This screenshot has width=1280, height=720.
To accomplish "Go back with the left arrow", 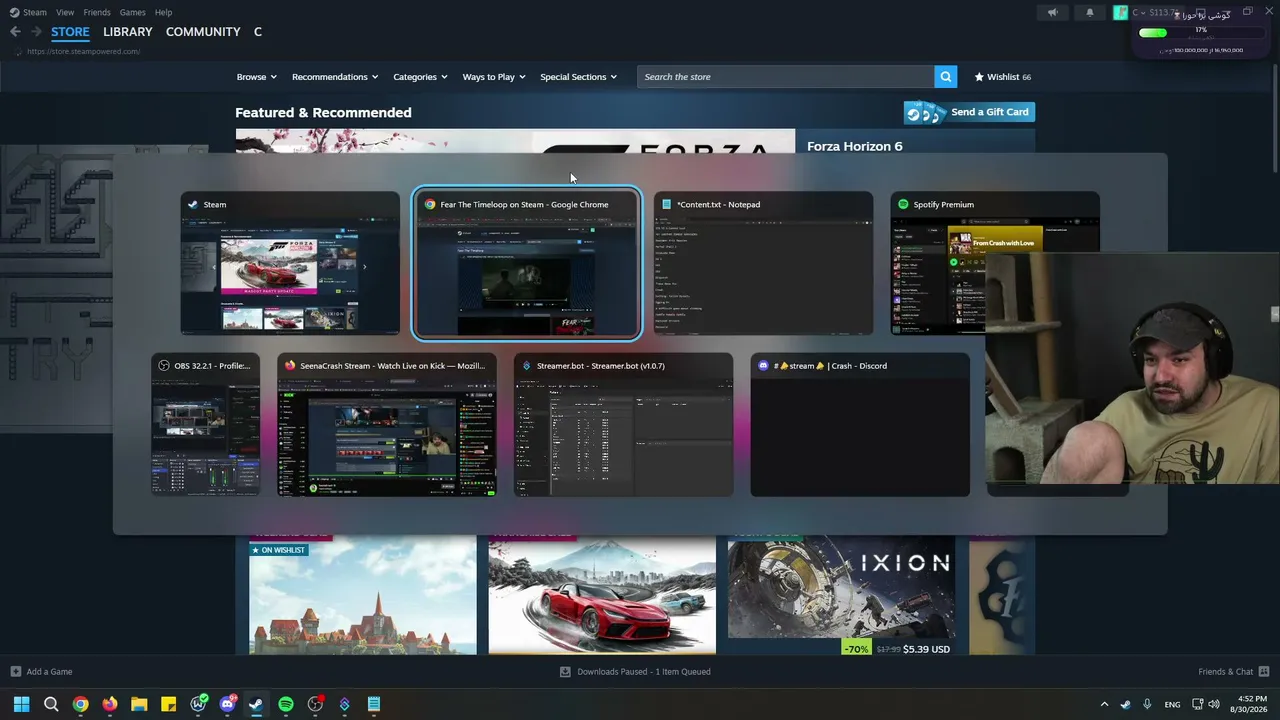I will 15,32.
